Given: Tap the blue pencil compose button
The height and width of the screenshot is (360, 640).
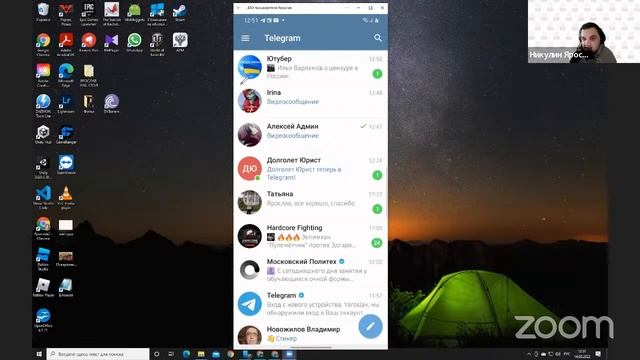Looking at the screenshot, I should tap(371, 327).
